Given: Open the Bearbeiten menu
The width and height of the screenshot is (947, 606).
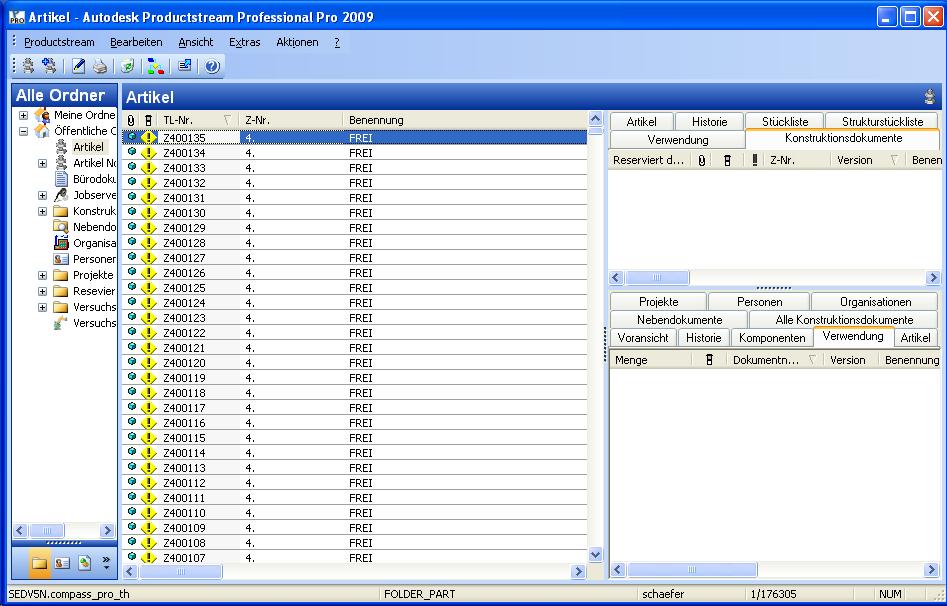Looking at the screenshot, I should 136,42.
